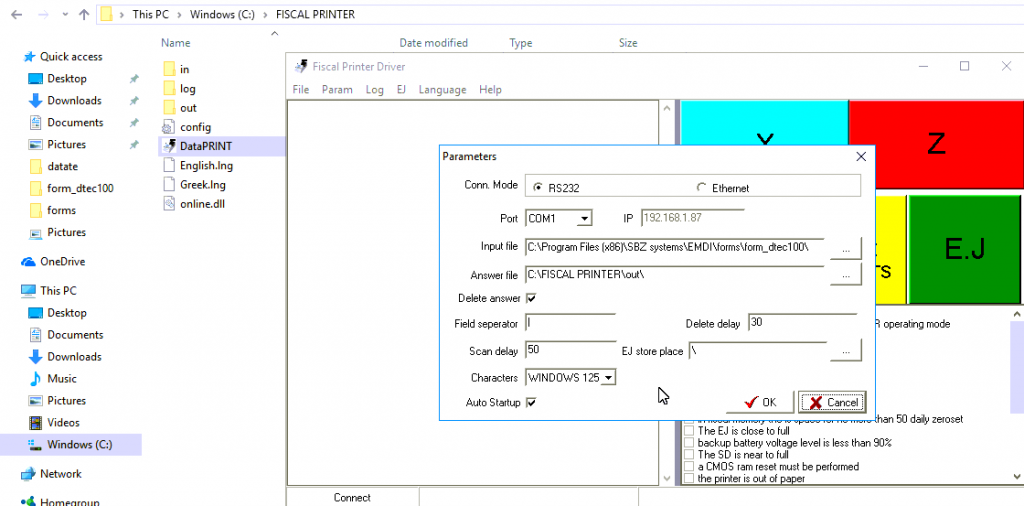Select the Ethernet connection mode
Image resolution: width=1024 pixels, height=506 pixels.
tap(702, 188)
